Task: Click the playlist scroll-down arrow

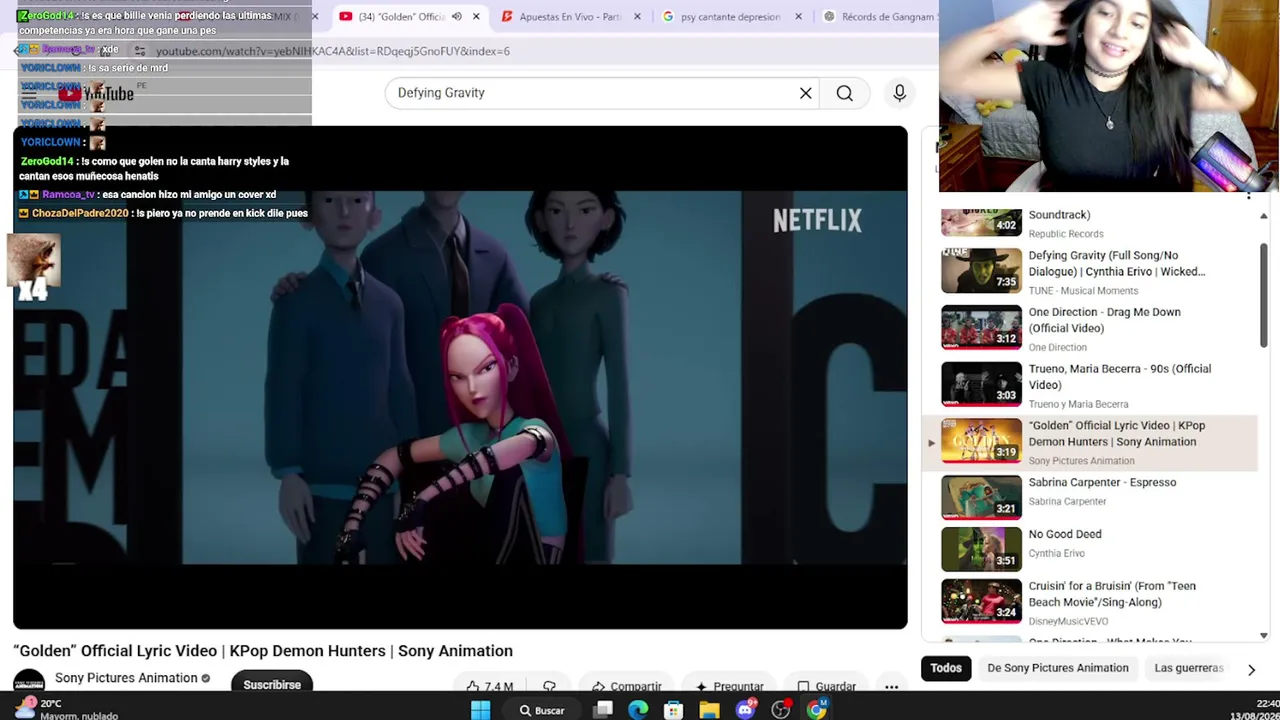Action: point(1264,635)
